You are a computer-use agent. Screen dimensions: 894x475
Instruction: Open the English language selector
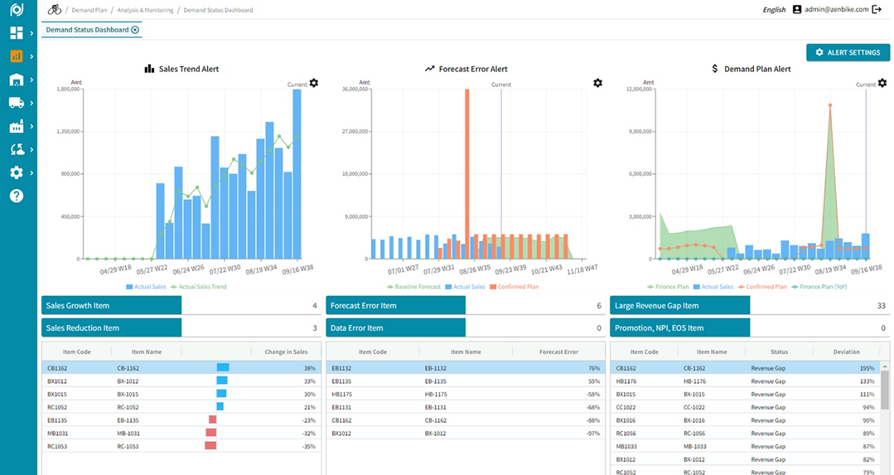[x=774, y=9]
